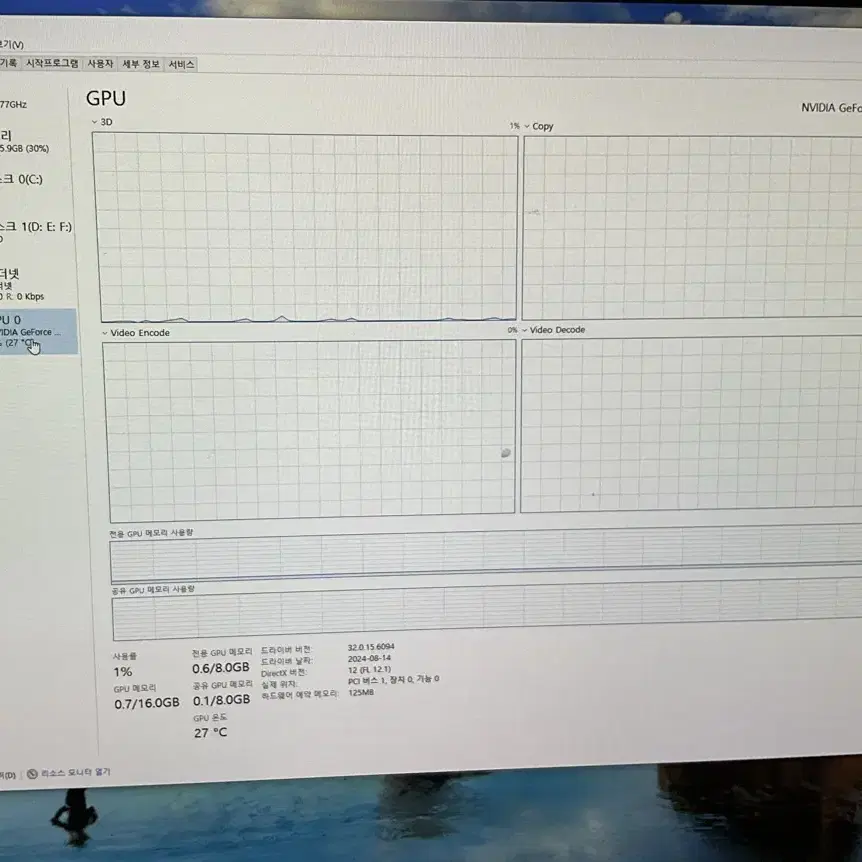Click the driver version 32.0.15.6094

click(371, 647)
